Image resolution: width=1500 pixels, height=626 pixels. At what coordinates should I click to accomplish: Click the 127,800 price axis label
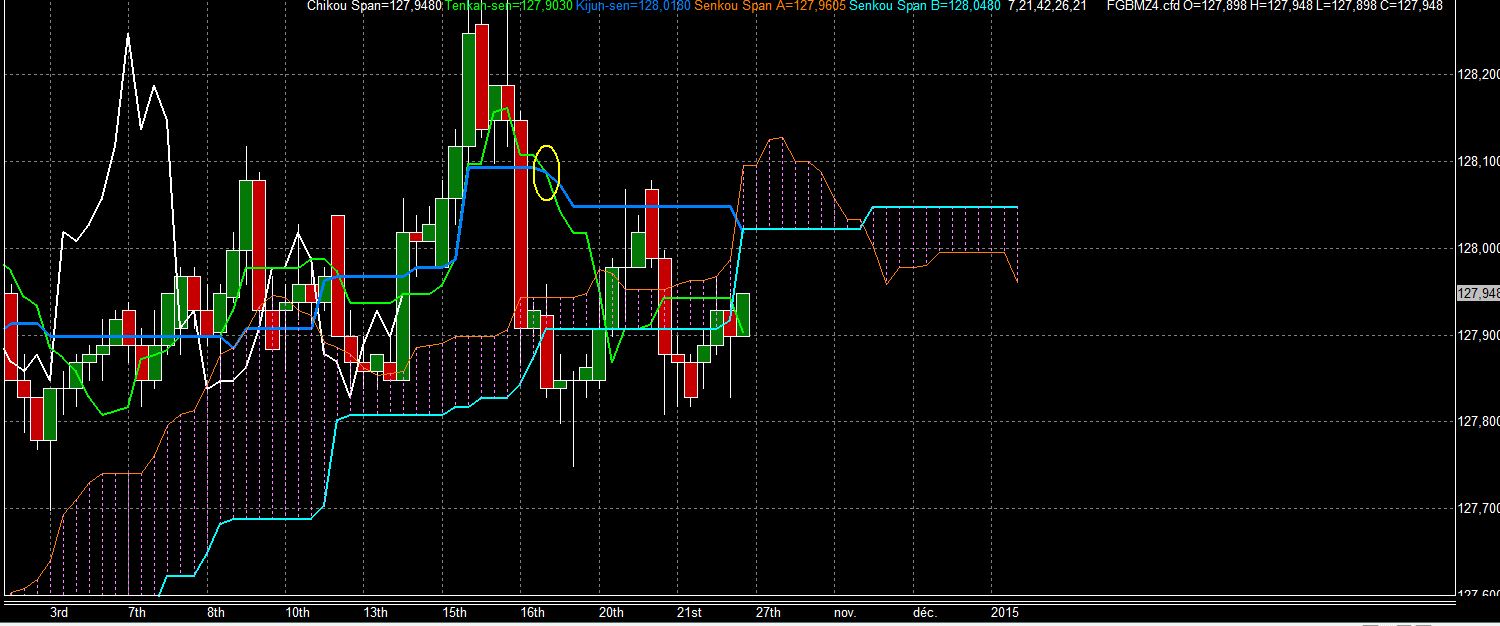(x=1479, y=422)
